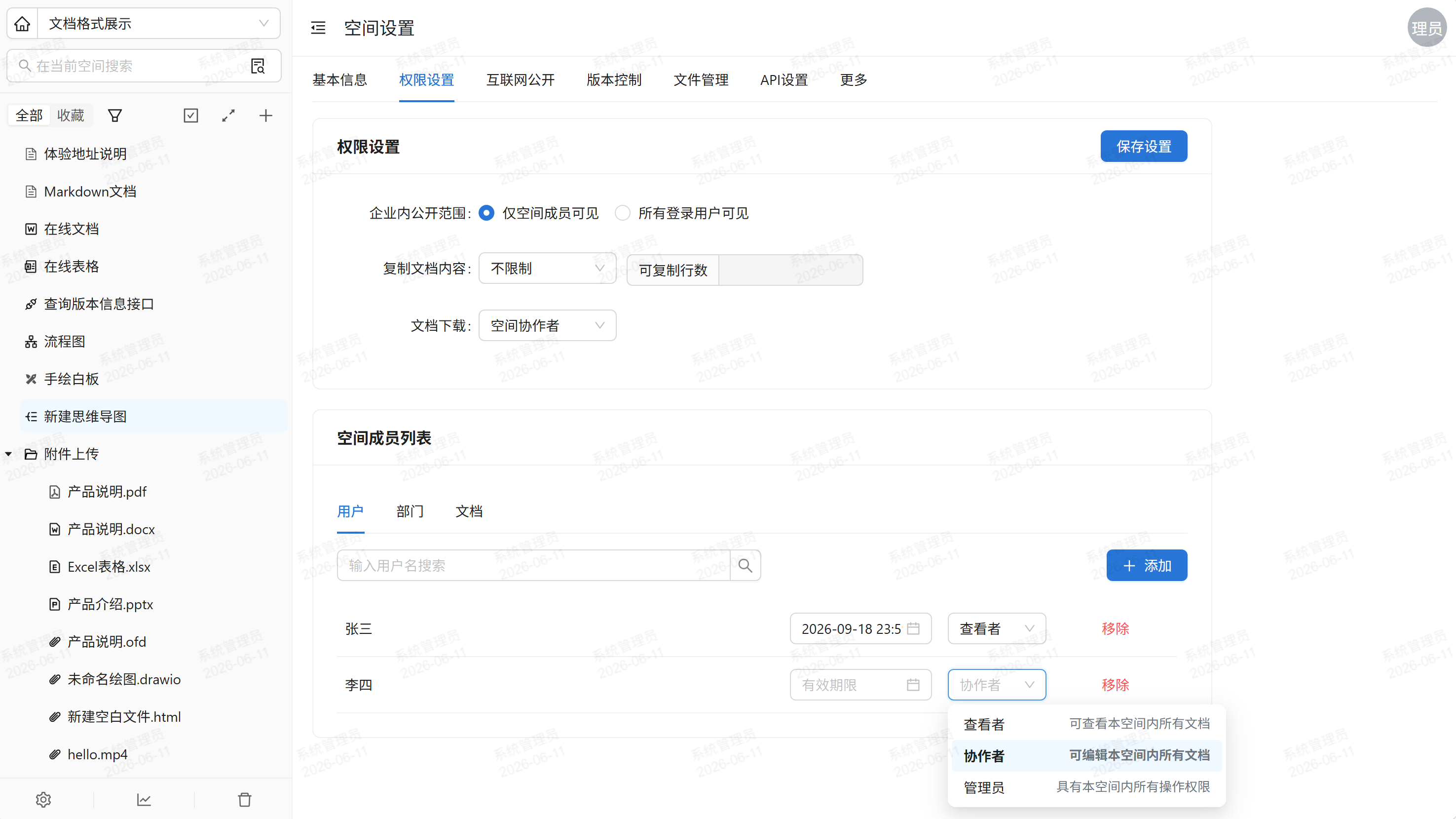This screenshot has height=819, width=1456.
Task: Choose 协作者 role option in dropdown list
Action: coord(1086,756)
